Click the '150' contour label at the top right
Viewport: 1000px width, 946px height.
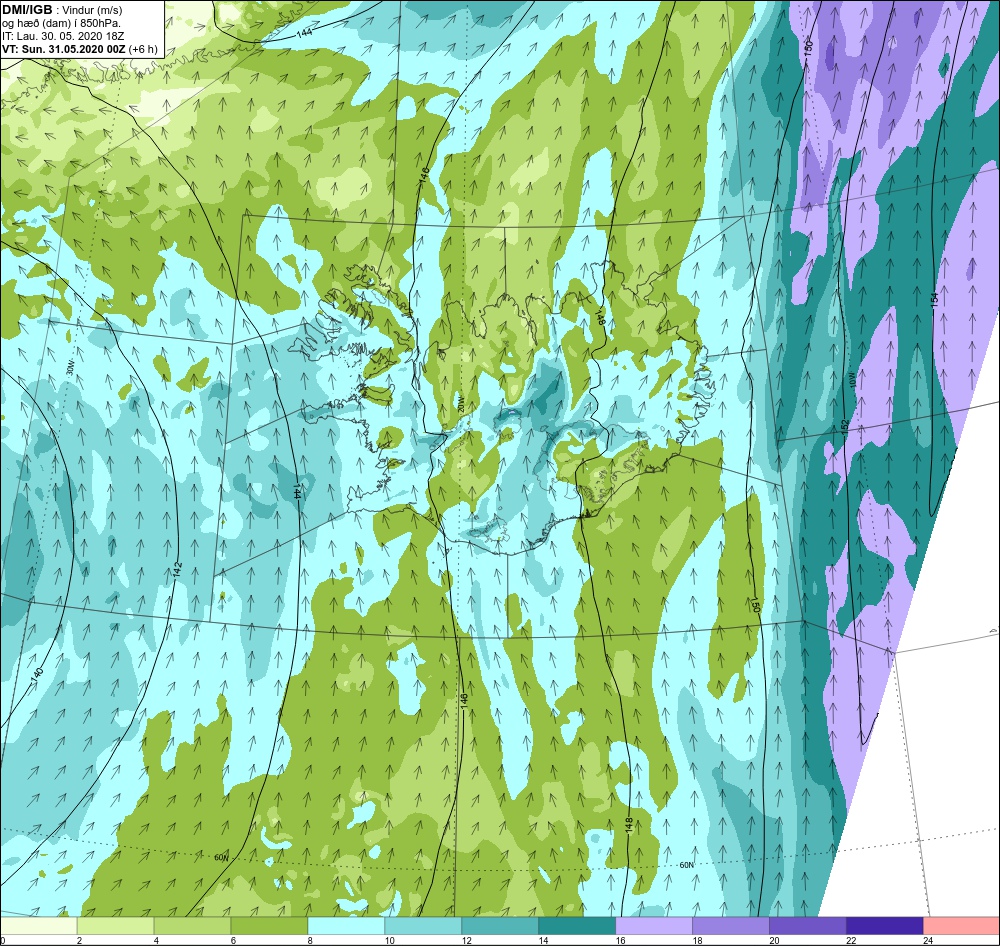[x=808, y=48]
